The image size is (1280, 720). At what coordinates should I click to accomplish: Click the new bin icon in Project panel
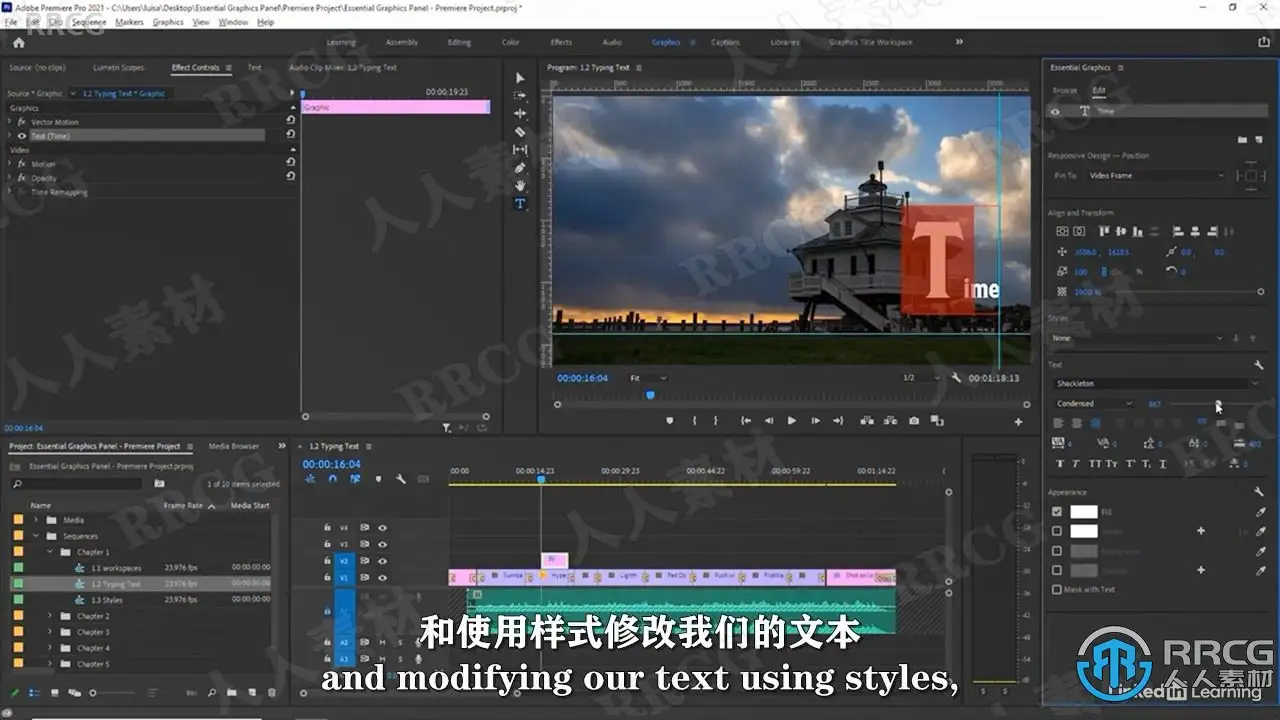point(231,692)
